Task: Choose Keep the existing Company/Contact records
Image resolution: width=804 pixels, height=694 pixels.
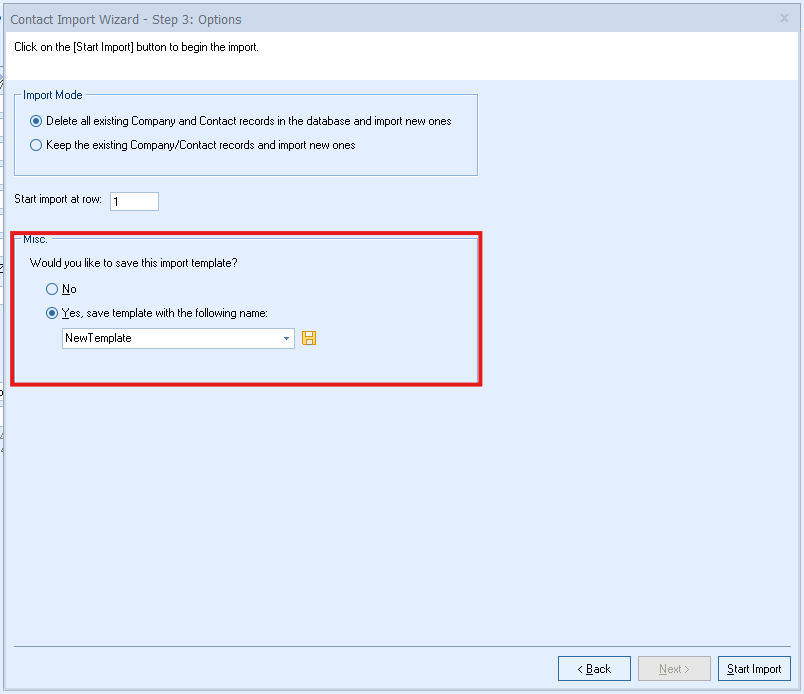Action: point(37,145)
